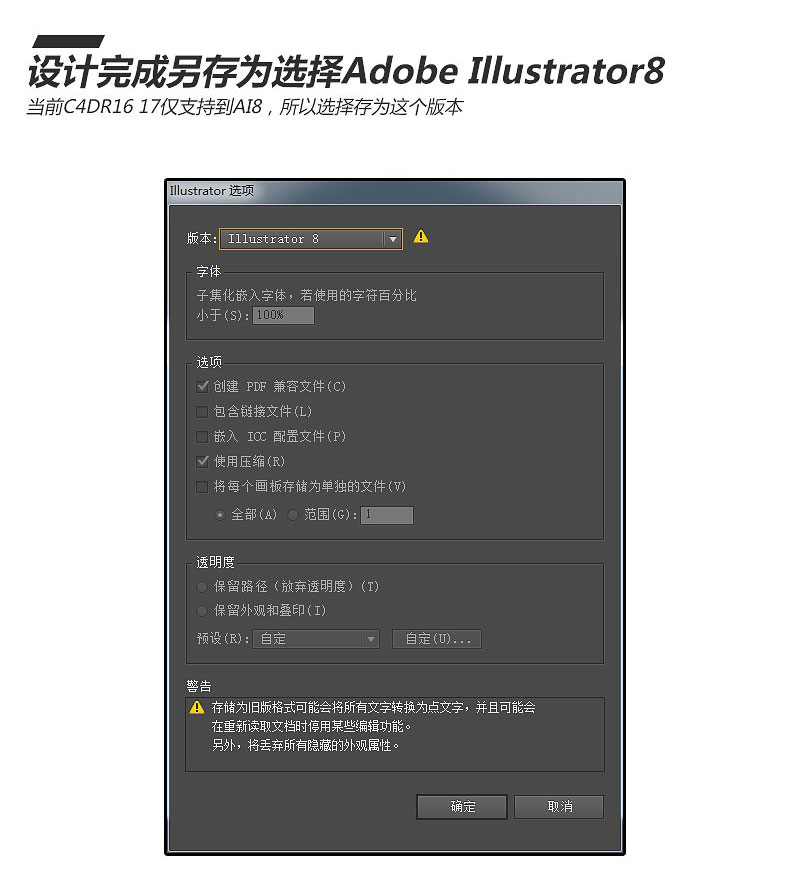The image size is (800, 886).
Task: Confirm with the 确定 button
Action: click(462, 807)
